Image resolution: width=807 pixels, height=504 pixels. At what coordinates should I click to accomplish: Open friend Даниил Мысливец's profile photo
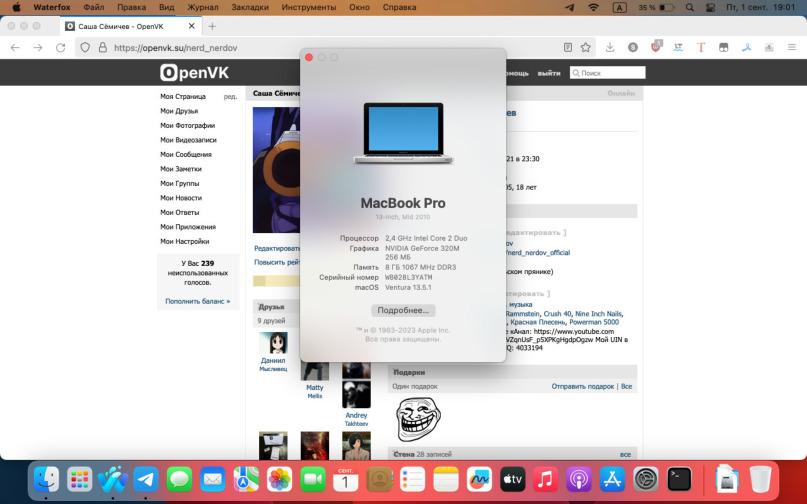[x=273, y=342]
